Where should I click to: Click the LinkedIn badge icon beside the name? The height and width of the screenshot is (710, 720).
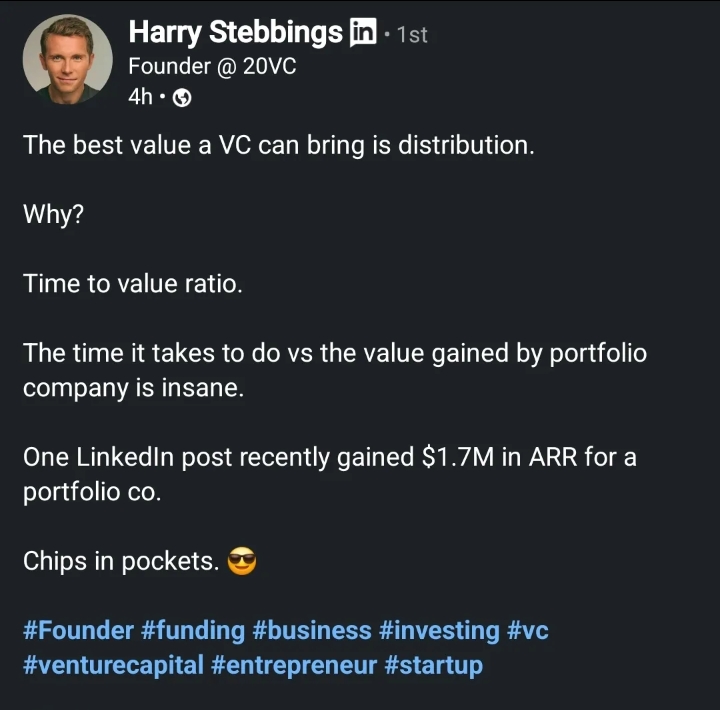click(x=362, y=33)
